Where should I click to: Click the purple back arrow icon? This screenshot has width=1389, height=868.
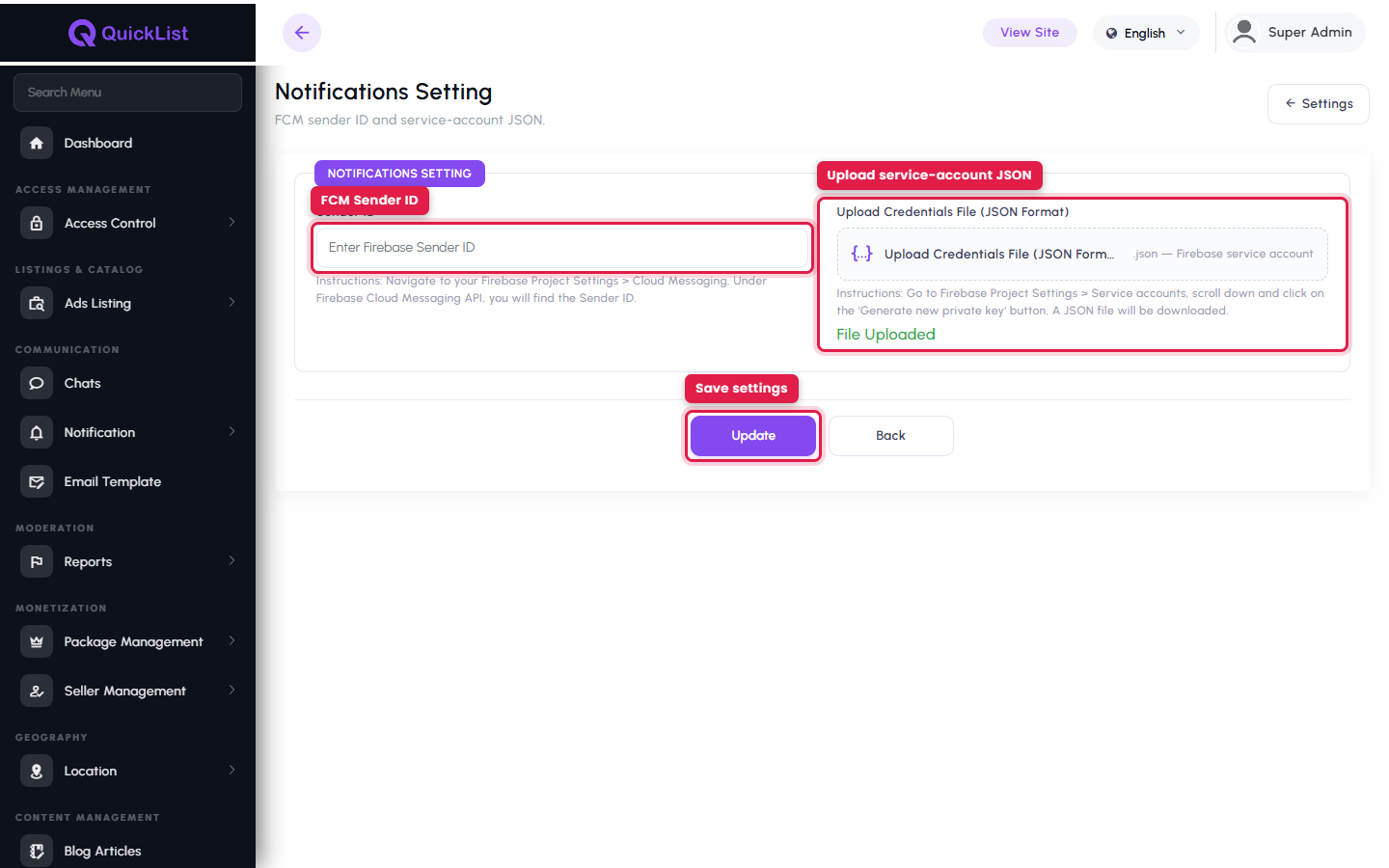[302, 33]
